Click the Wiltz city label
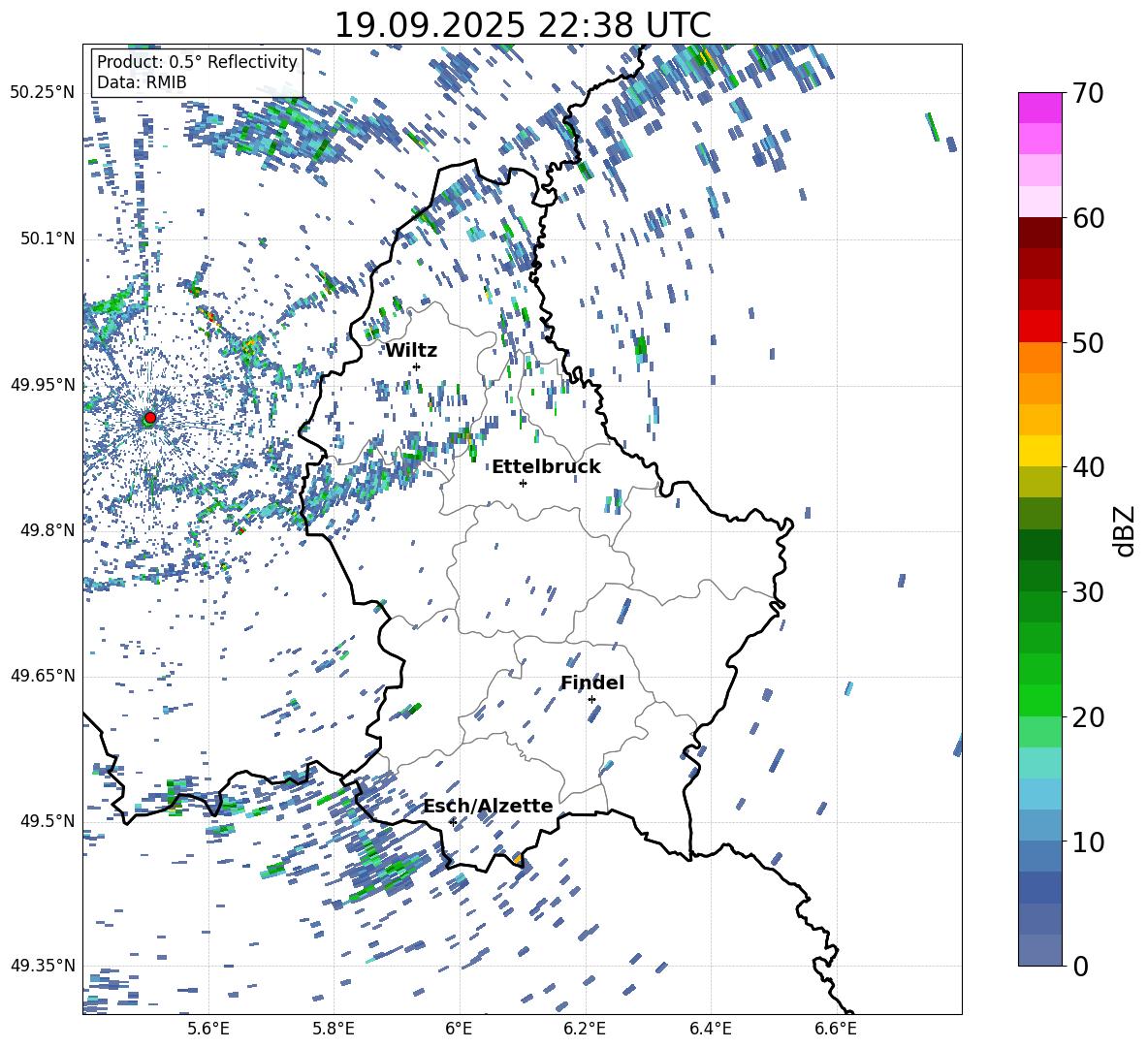 [x=411, y=351]
